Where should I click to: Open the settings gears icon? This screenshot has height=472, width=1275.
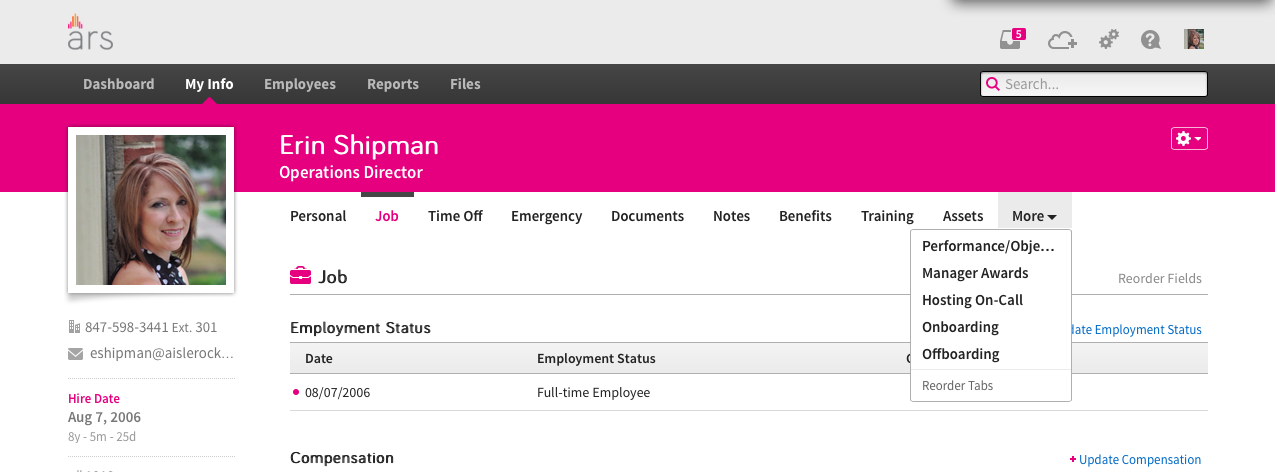tap(1108, 40)
